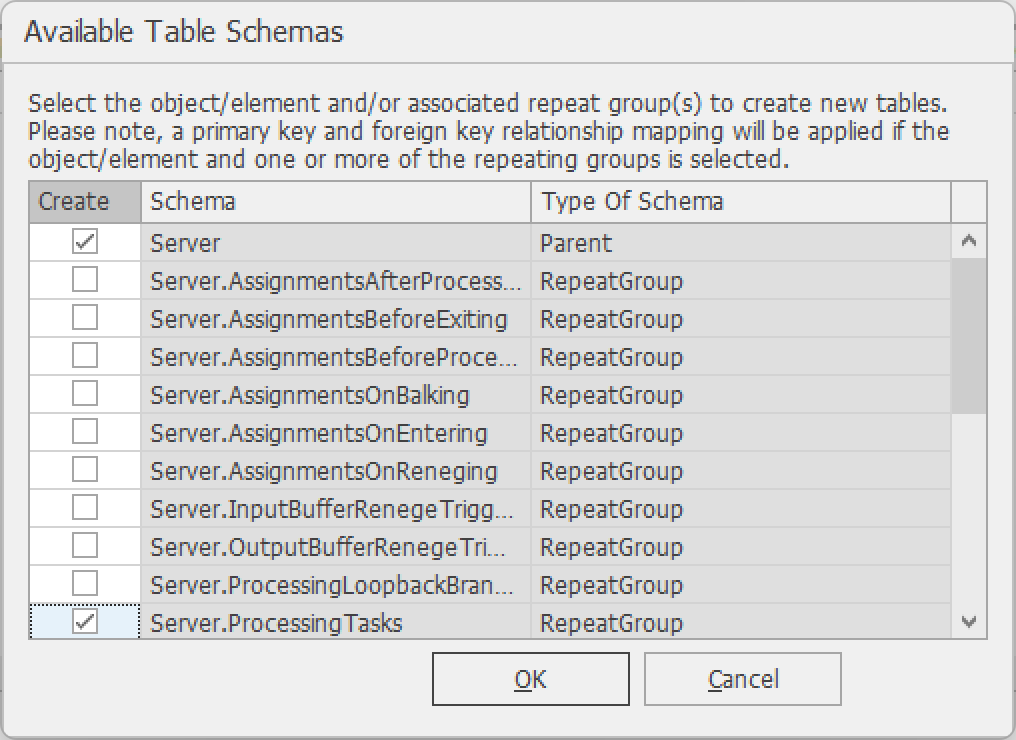Click Type Of Schema column header
Viewport: 1016px width, 740px height.
click(x=741, y=202)
